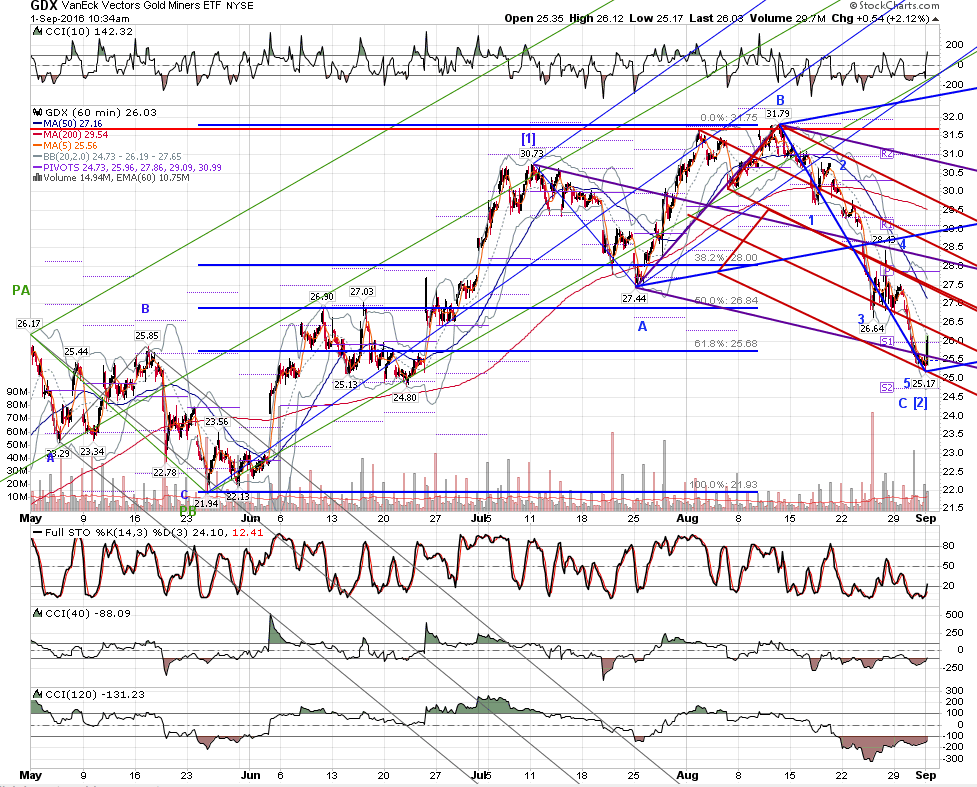The height and width of the screenshot is (787, 977).
Task: Click the blue "[1]" wave label
Action: (x=528, y=139)
